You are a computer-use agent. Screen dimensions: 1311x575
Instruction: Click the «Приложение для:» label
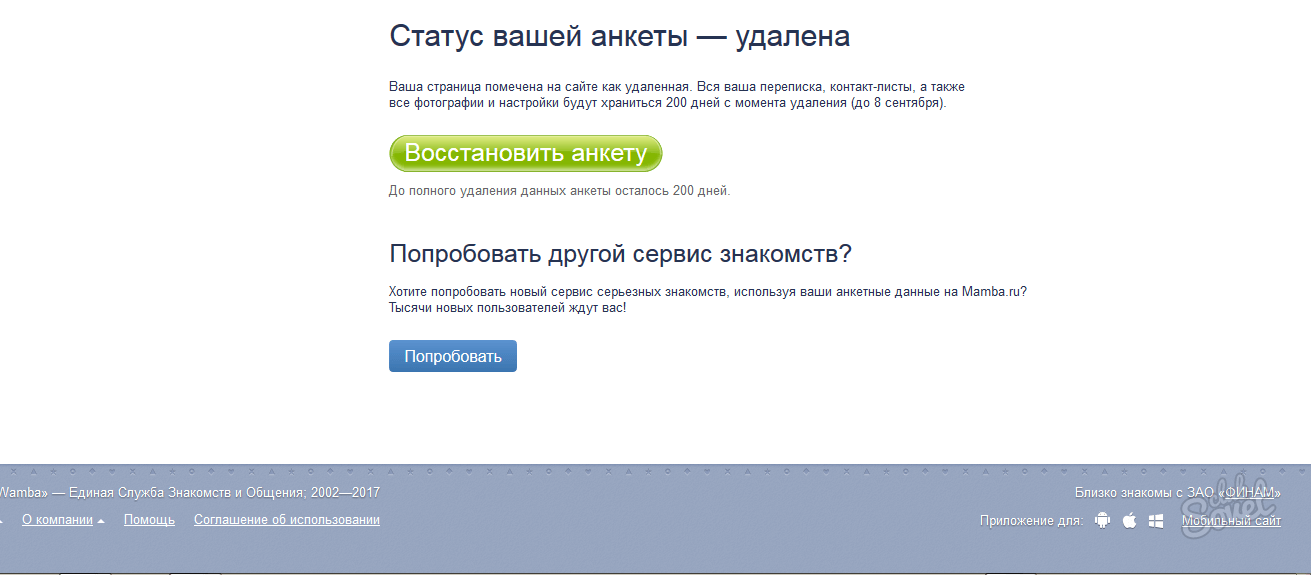pos(1031,520)
